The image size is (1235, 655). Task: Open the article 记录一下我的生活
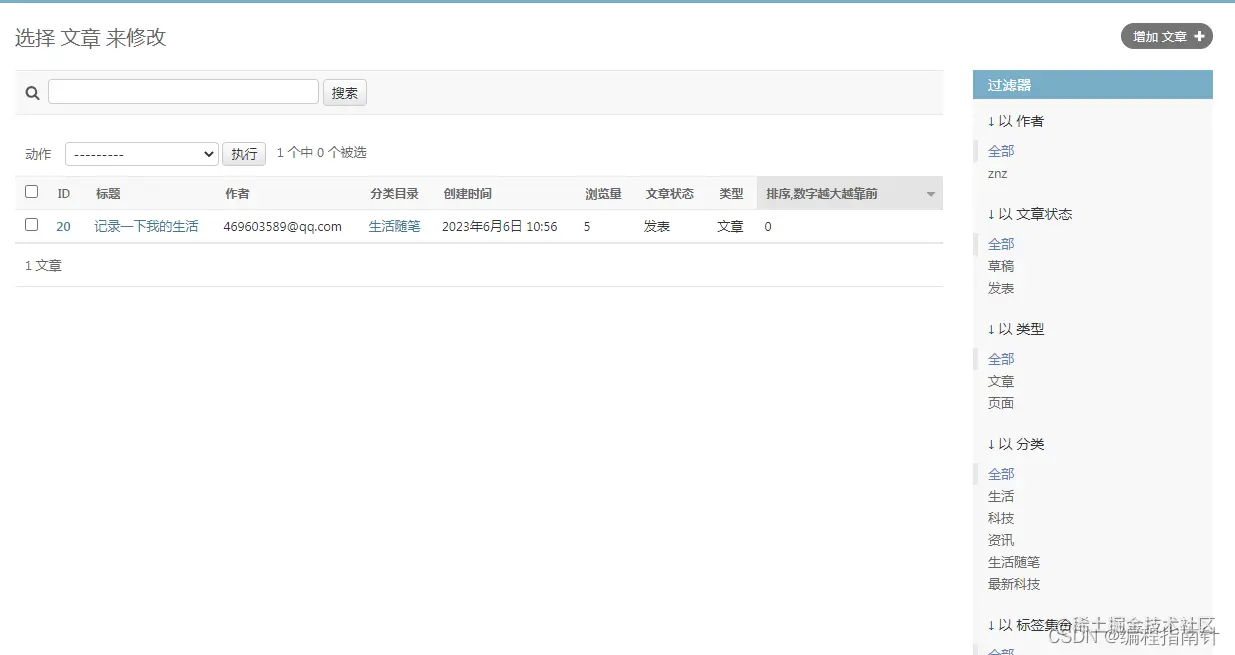click(x=146, y=227)
